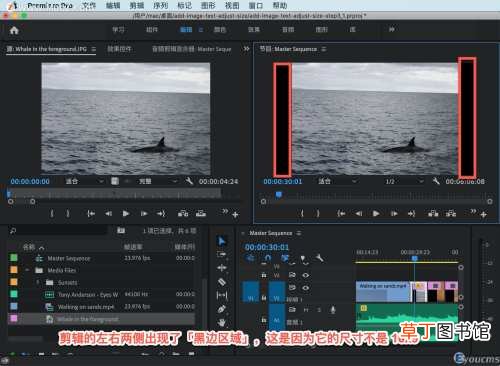Play the Source monitor clip
500x366 pixels.
point(126,213)
